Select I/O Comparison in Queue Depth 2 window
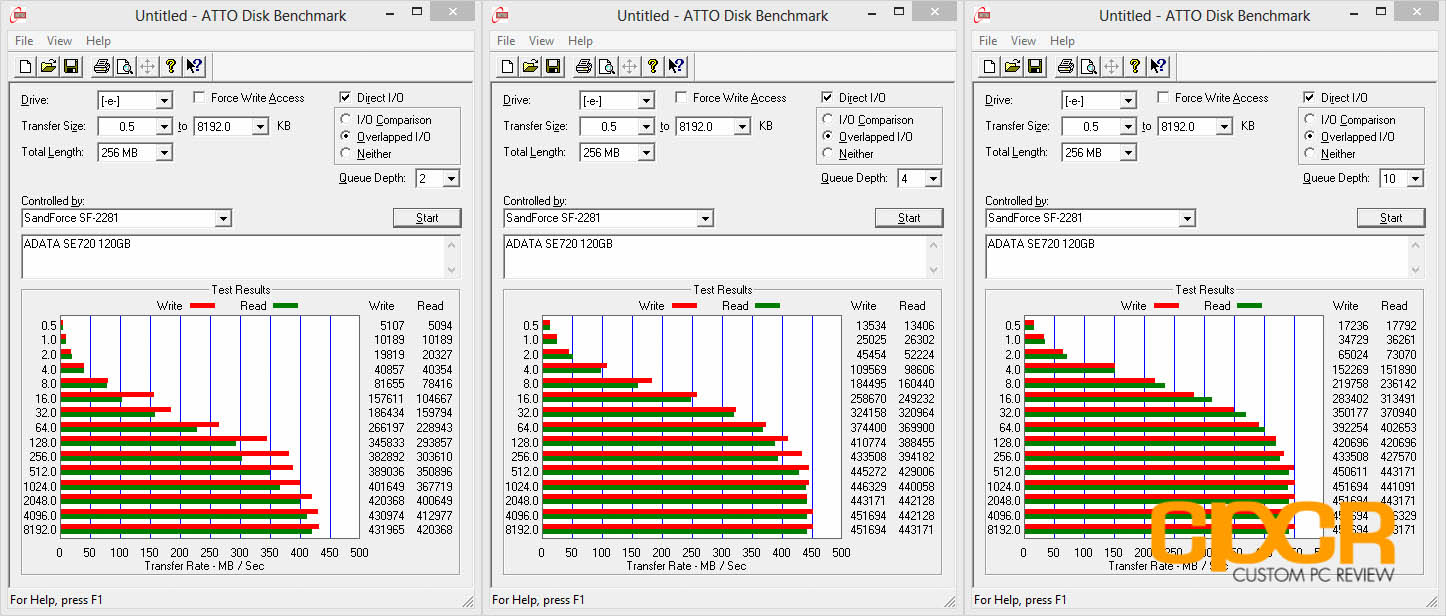This screenshot has width=1446, height=616. click(x=347, y=120)
